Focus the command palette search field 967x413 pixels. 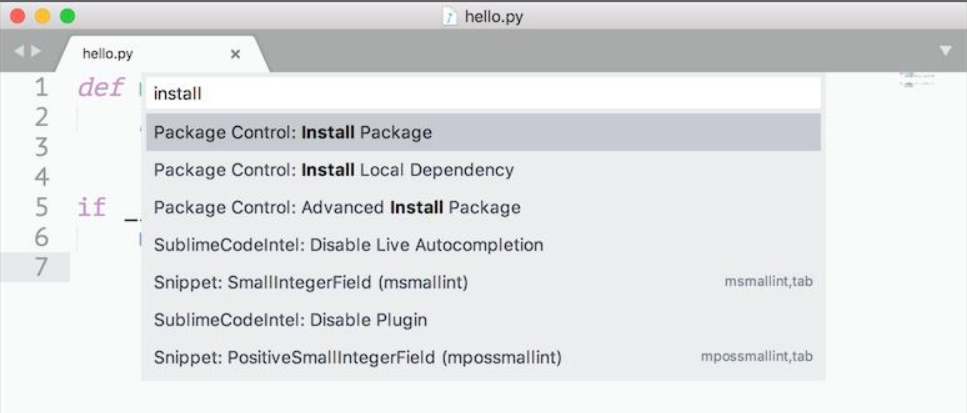pyautogui.click(x=483, y=94)
